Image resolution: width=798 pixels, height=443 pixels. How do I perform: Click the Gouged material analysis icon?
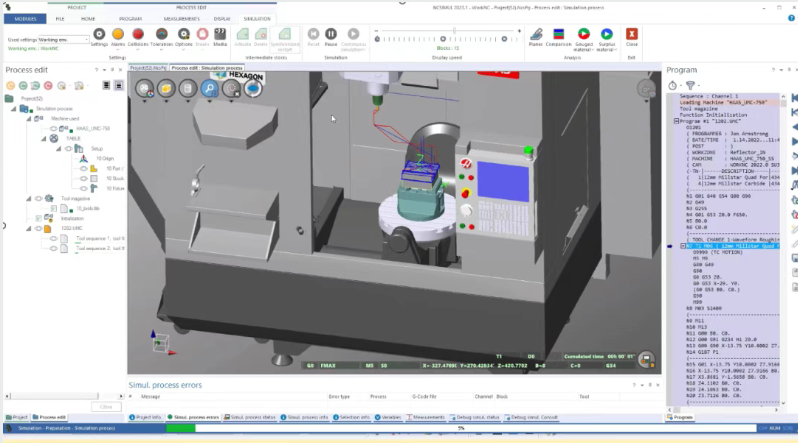pos(582,36)
